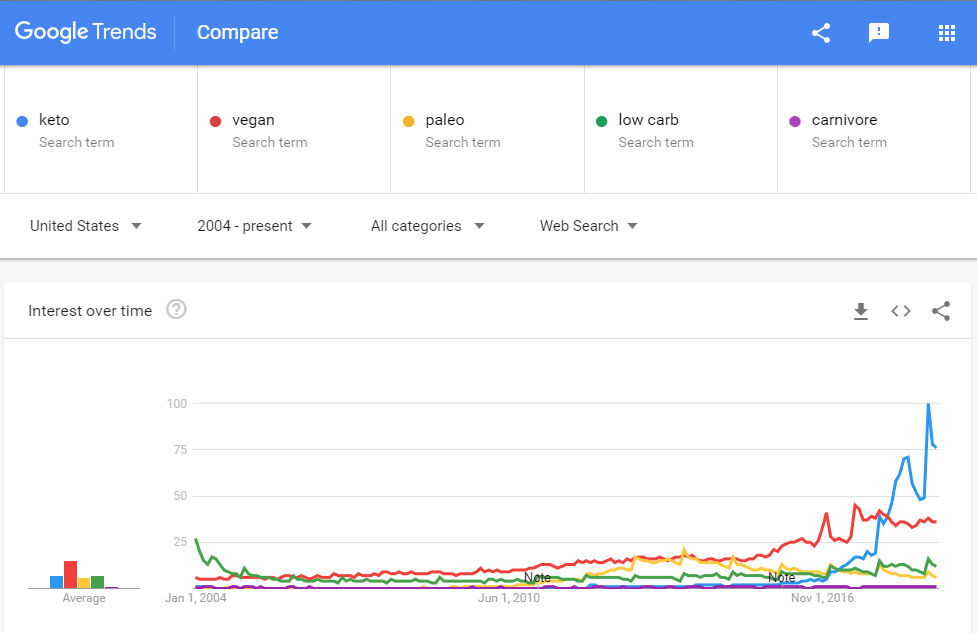Select the keto search term

[x=55, y=120]
